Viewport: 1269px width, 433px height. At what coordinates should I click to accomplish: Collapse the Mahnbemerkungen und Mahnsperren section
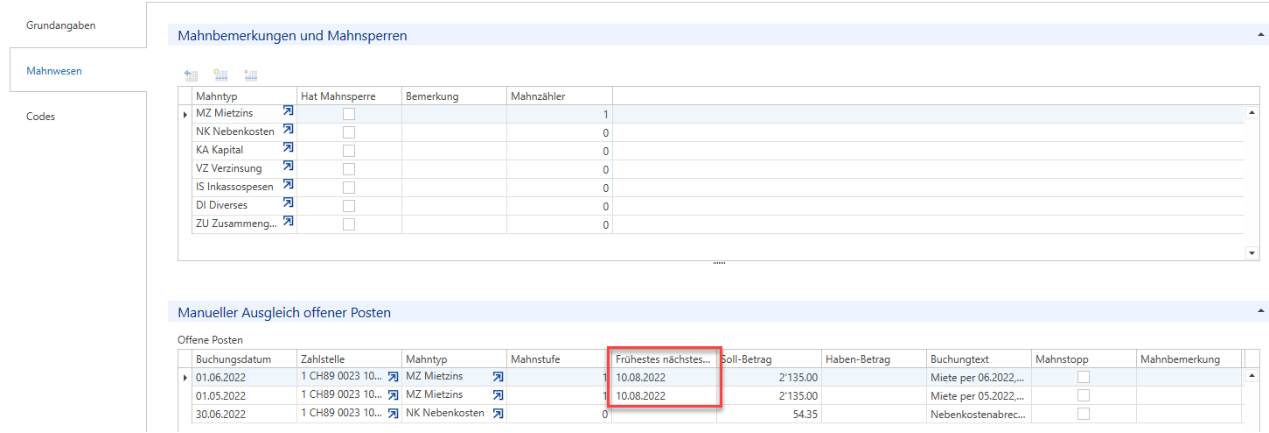coord(1261,35)
